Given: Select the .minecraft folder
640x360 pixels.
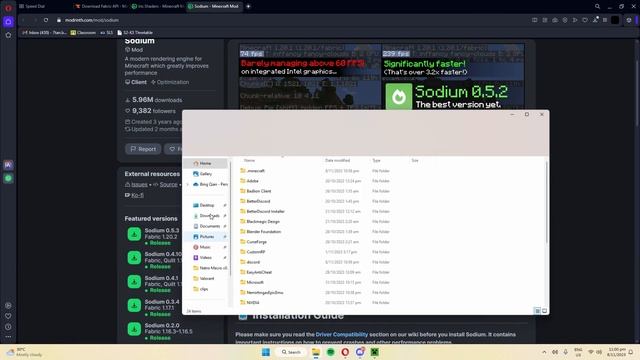Looking at the screenshot, I should click(256, 171).
